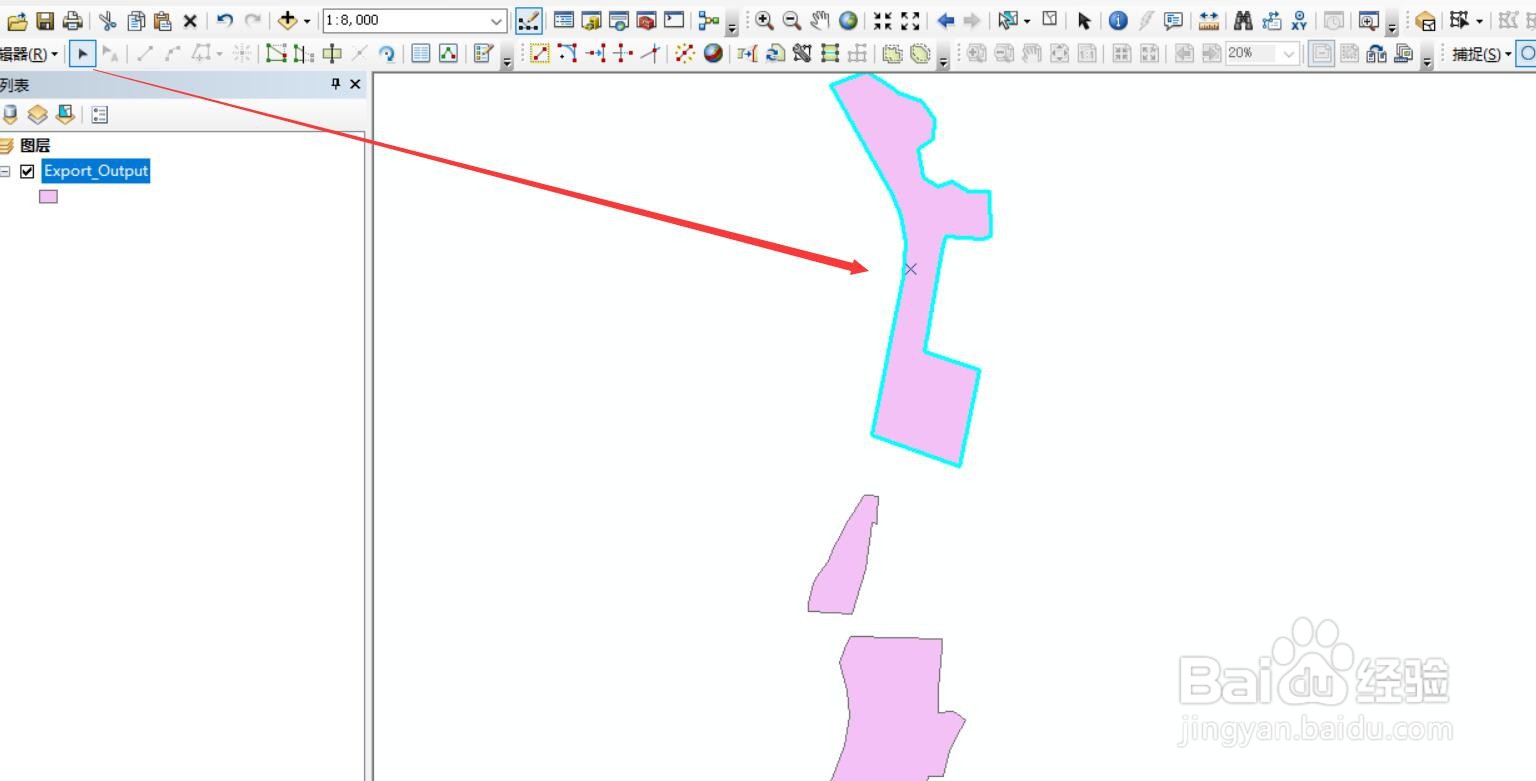Choose the Select Elements black arrow tool
The width and height of the screenshot is (1536, 781).
[x=1084, y=20]
